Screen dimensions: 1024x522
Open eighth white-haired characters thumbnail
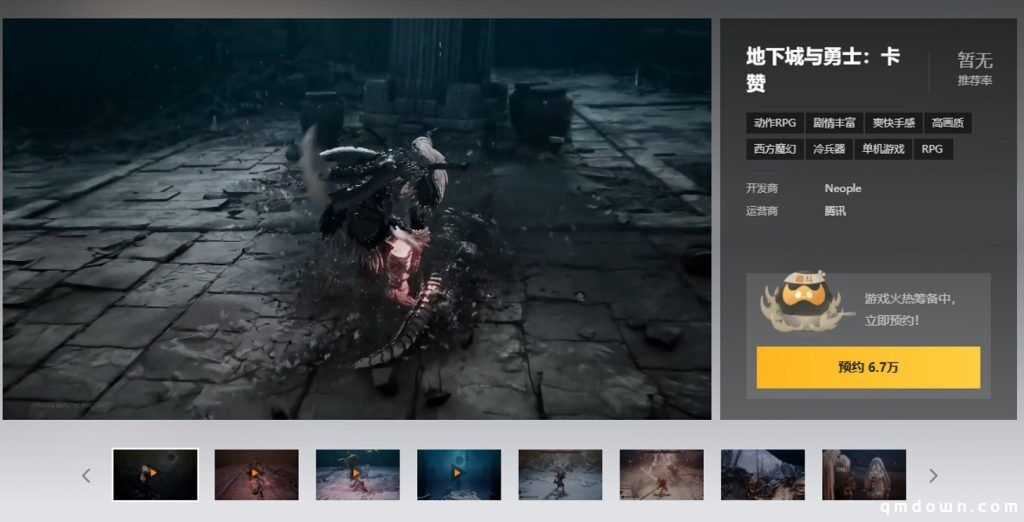pos(864,474)
